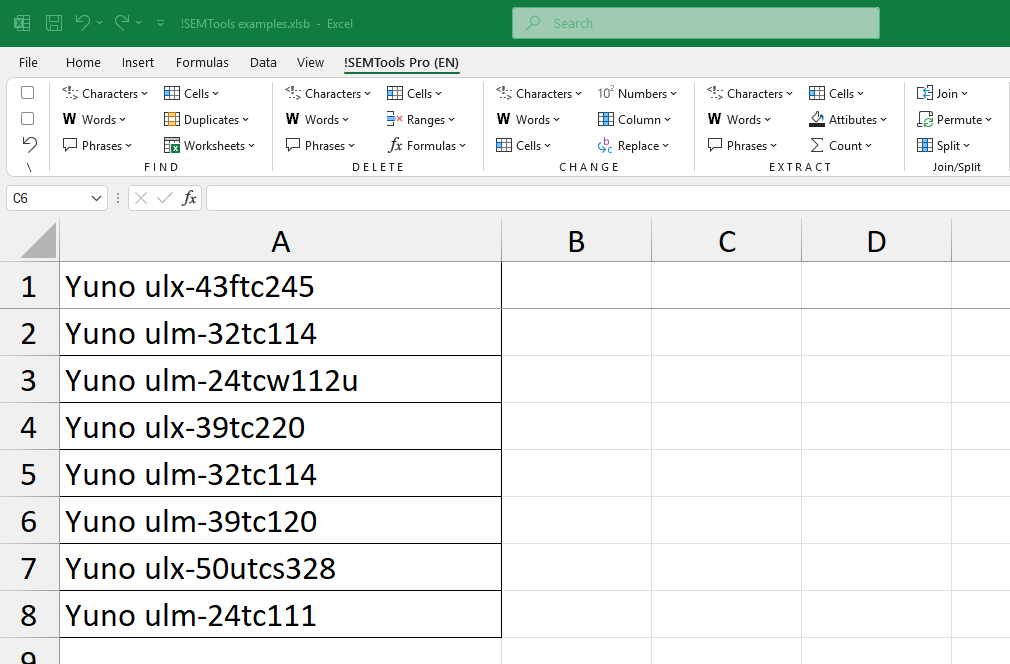This screenshot has width=1010, height=664.
Task: Open the Data ribbon tab
Action: (x=263, y=62)
